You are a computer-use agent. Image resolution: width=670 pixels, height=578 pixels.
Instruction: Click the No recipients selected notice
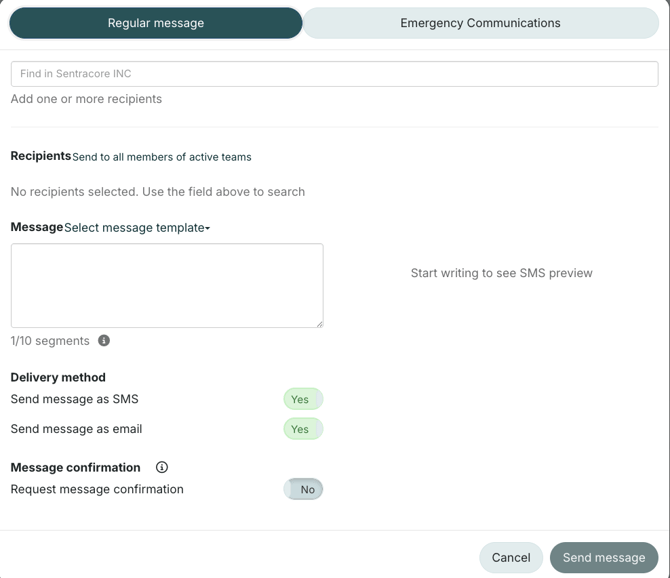coord(157,192)
